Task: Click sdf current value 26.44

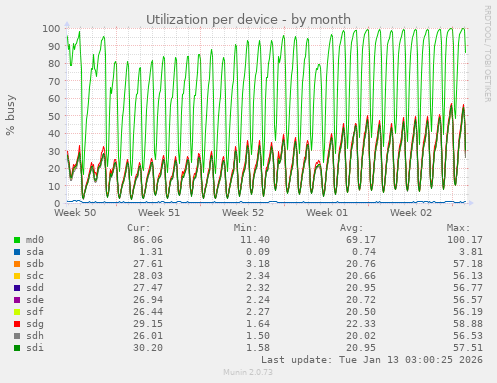Action: pos(148,312)
